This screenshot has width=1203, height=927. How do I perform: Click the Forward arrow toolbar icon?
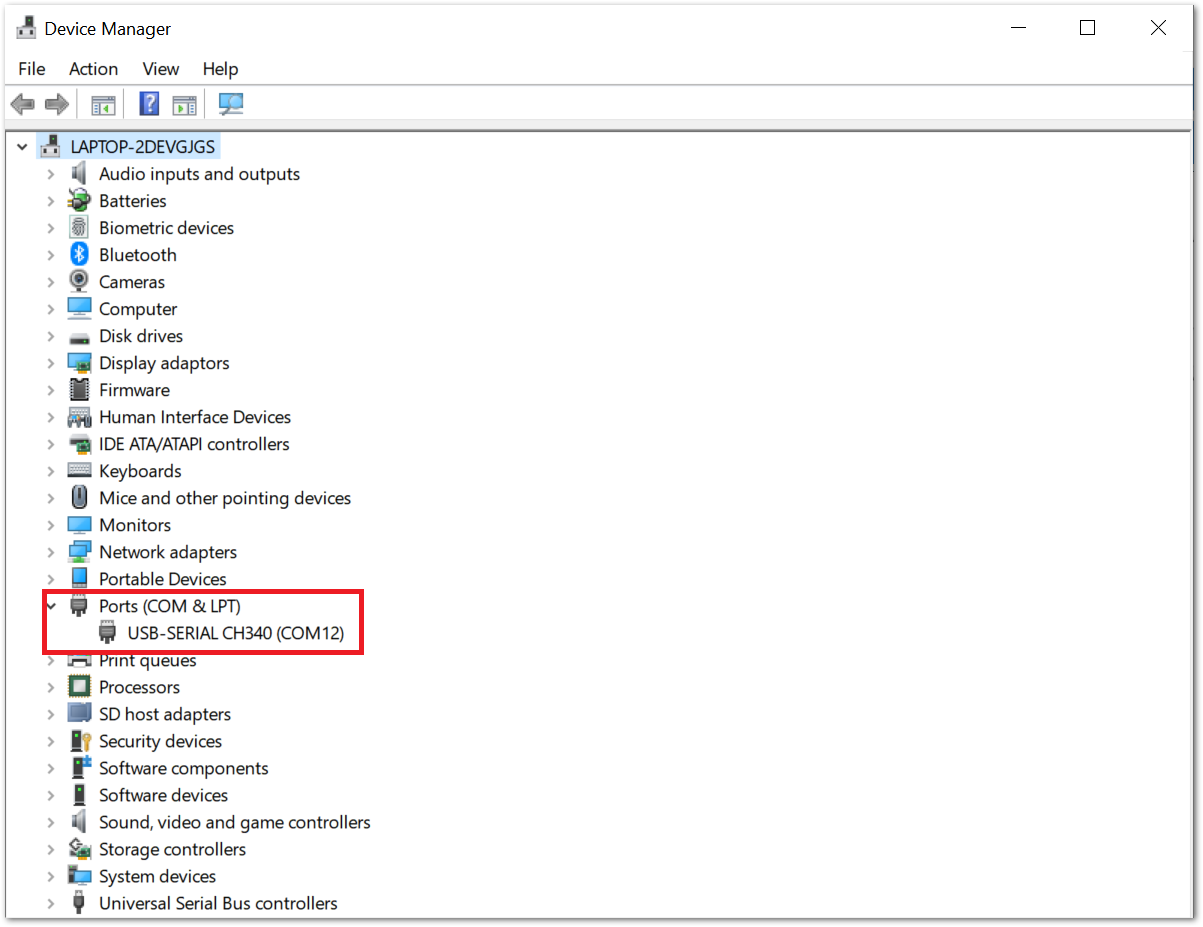(57, 104)
